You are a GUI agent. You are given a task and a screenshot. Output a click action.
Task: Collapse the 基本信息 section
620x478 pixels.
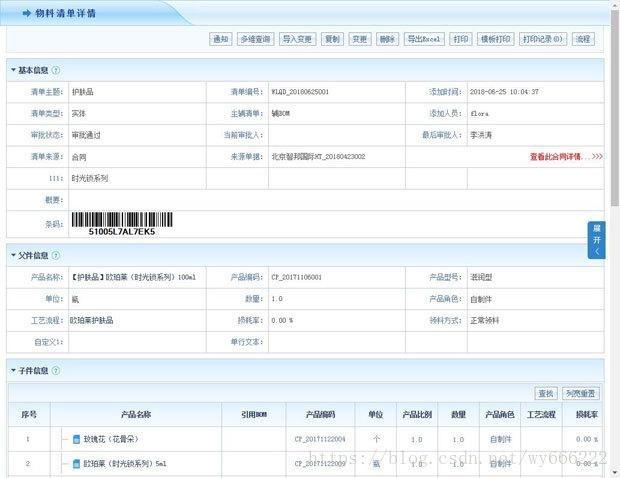click(14, 70)
